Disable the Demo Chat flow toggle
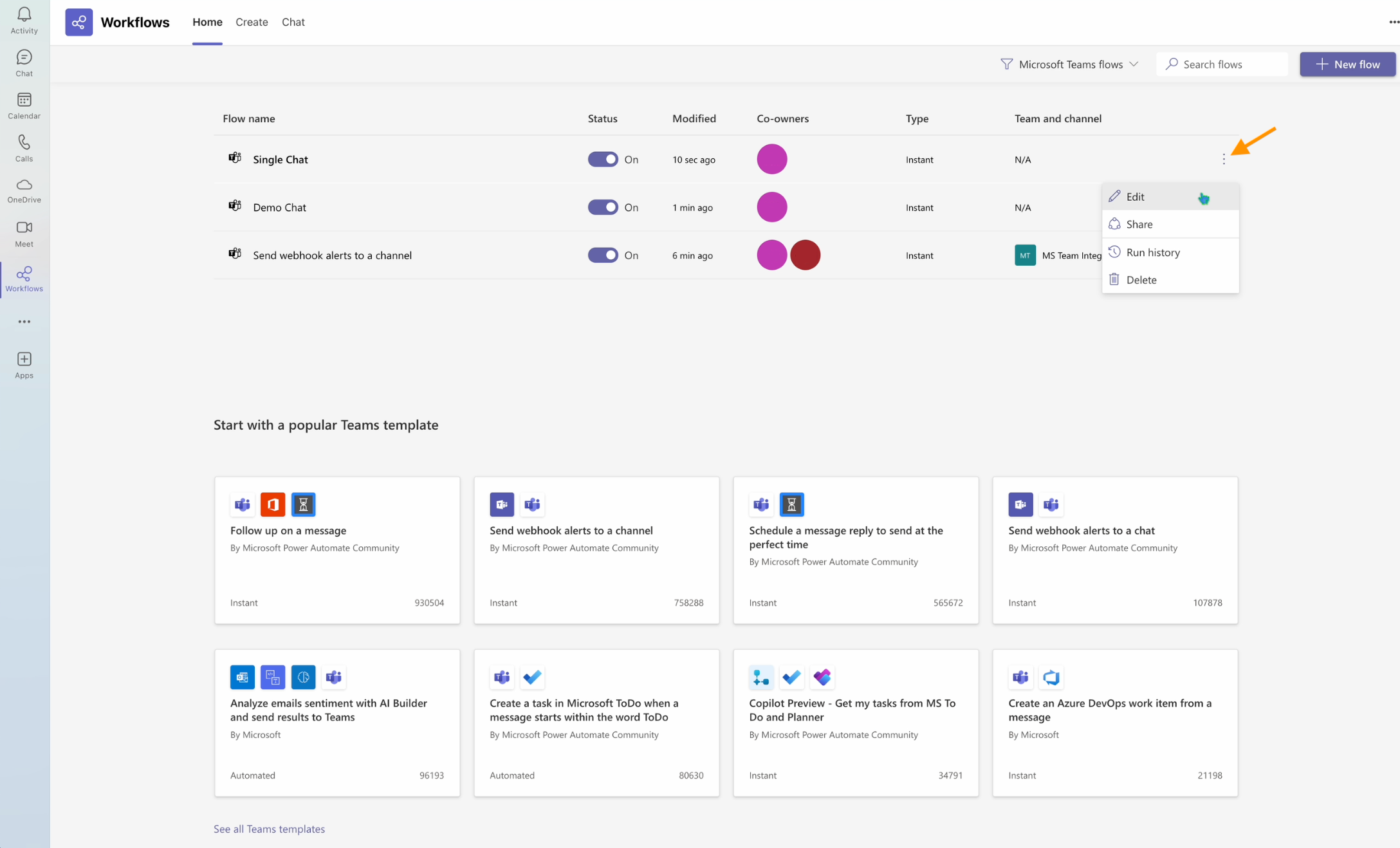This screenshot has width=1400, height=848. [602, 207]
